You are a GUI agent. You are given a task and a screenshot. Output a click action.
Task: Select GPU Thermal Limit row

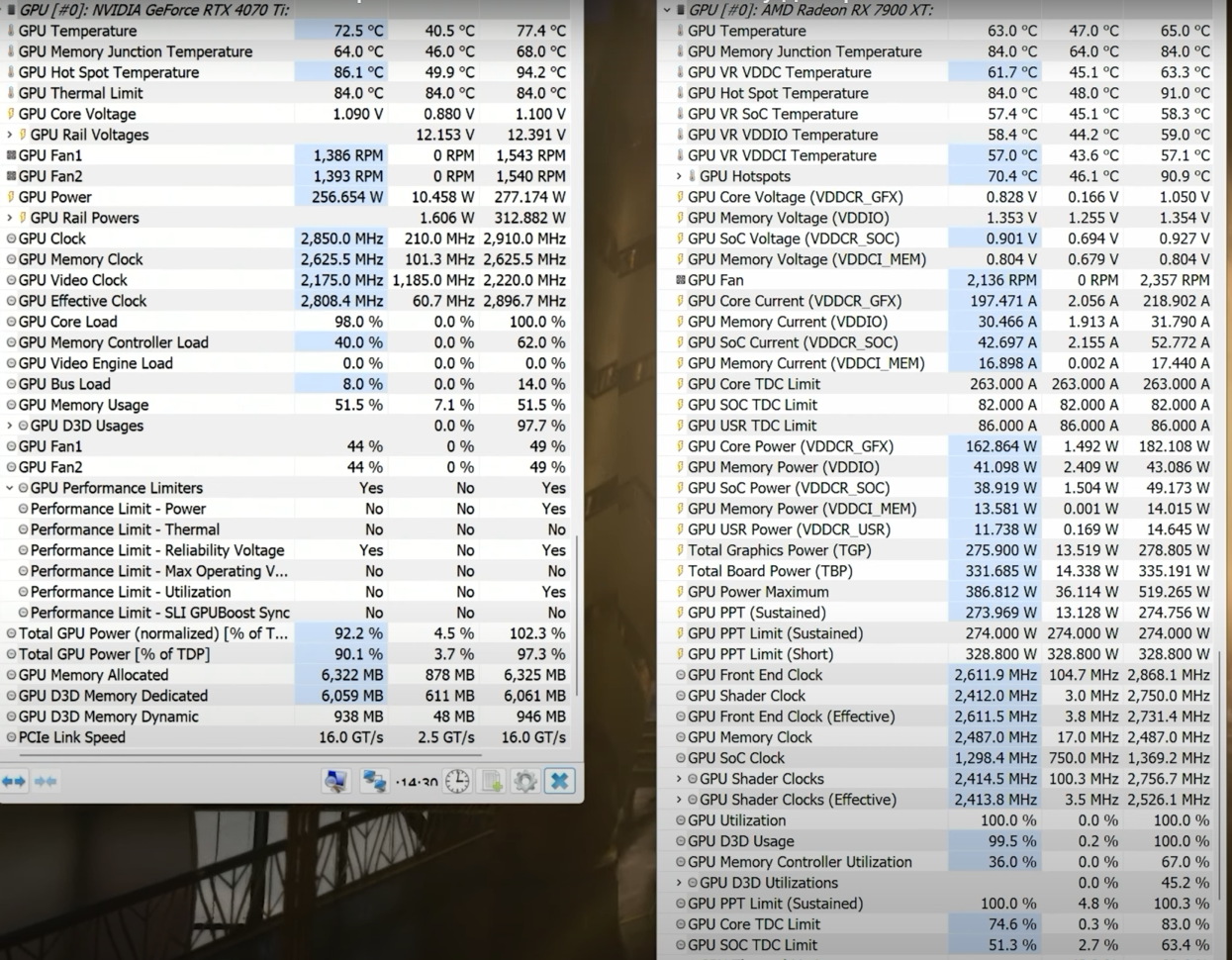[287, 93]
